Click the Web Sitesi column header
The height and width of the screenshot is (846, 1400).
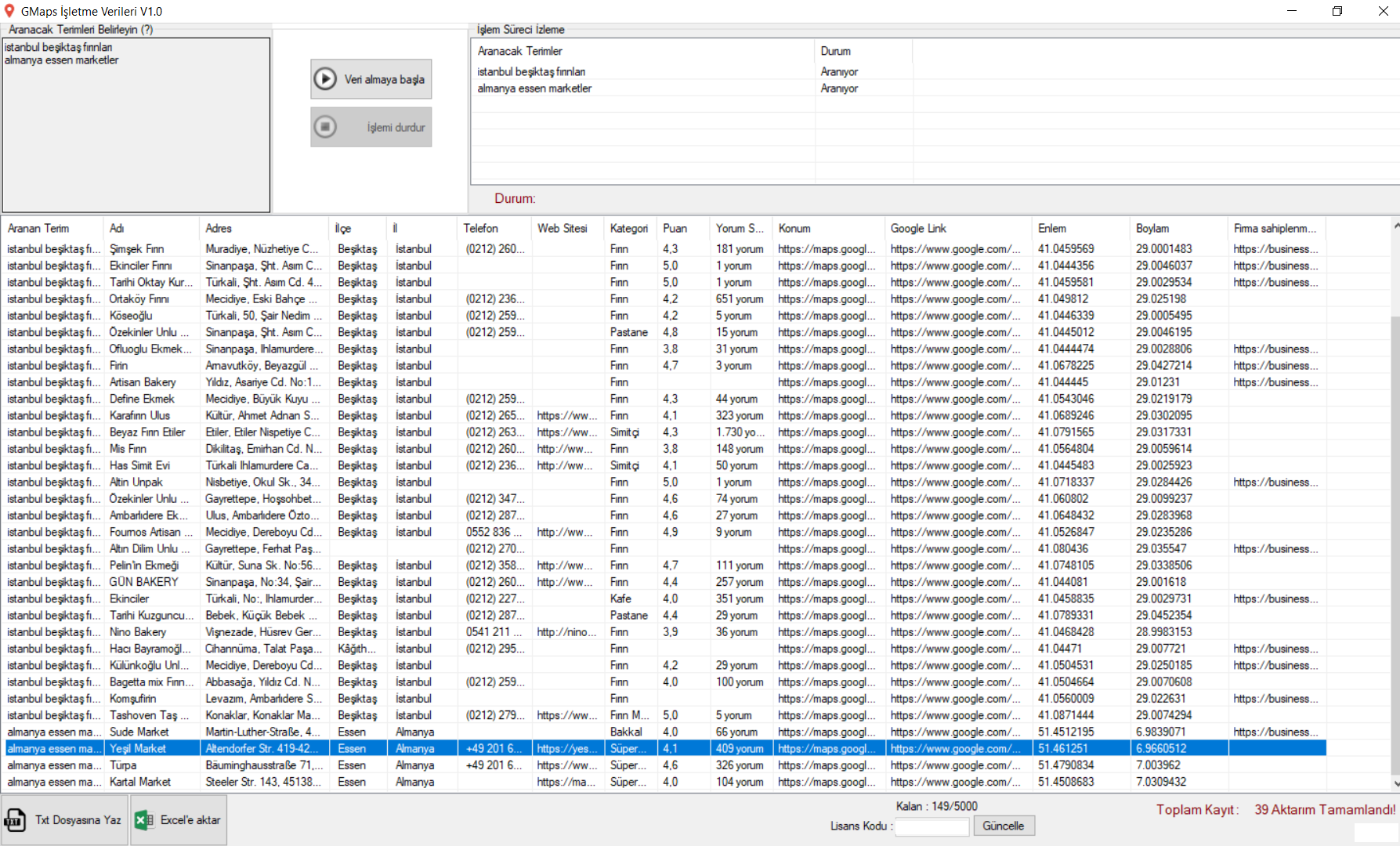click(x=568, y=229)
